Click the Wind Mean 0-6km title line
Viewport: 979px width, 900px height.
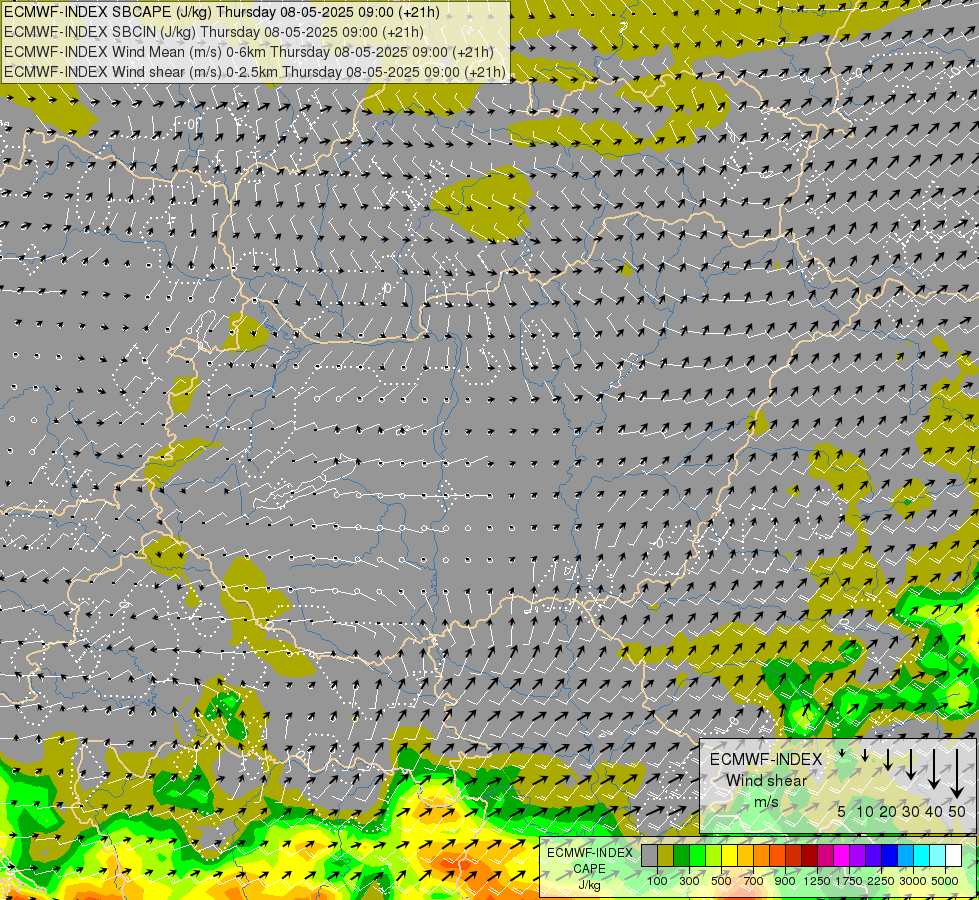(x=248, y=52)
